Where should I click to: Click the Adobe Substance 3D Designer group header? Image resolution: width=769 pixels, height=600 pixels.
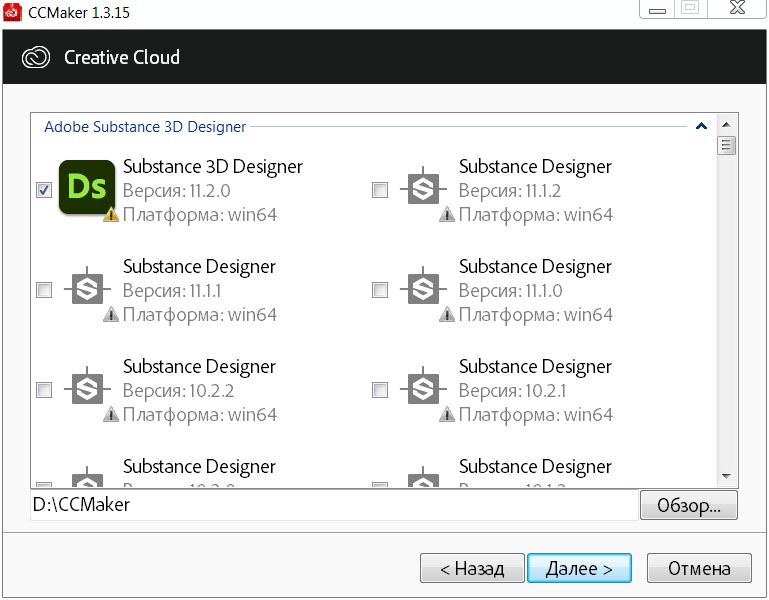pos(145,127)
